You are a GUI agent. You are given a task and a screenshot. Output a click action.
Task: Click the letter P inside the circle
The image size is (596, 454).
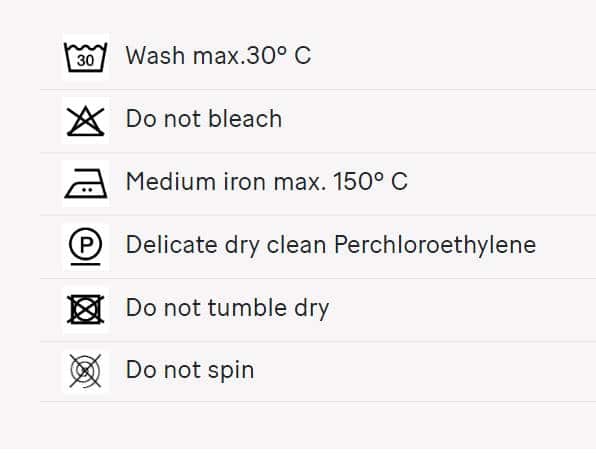click(x=86, y=244)
